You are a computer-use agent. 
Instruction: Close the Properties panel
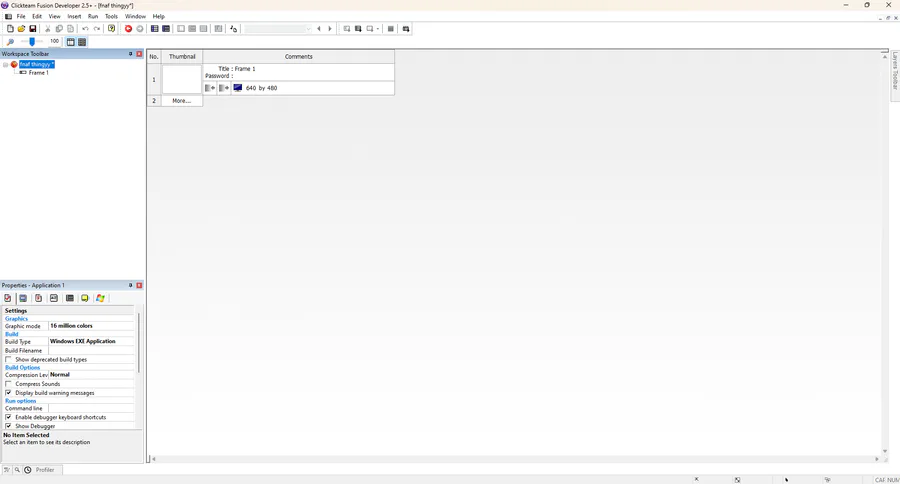point(139,285)
